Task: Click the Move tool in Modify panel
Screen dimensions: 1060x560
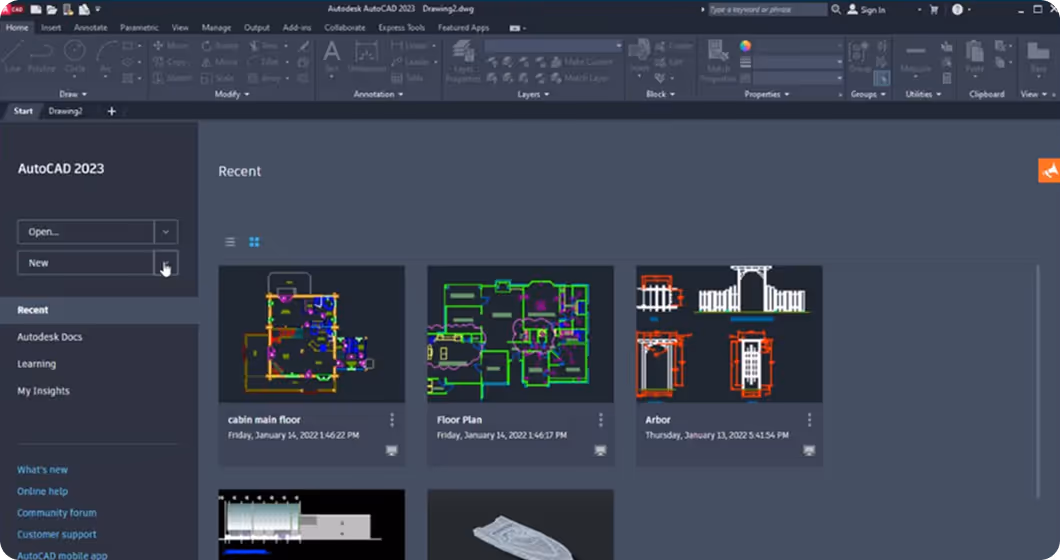Action: tap(170, 45)
